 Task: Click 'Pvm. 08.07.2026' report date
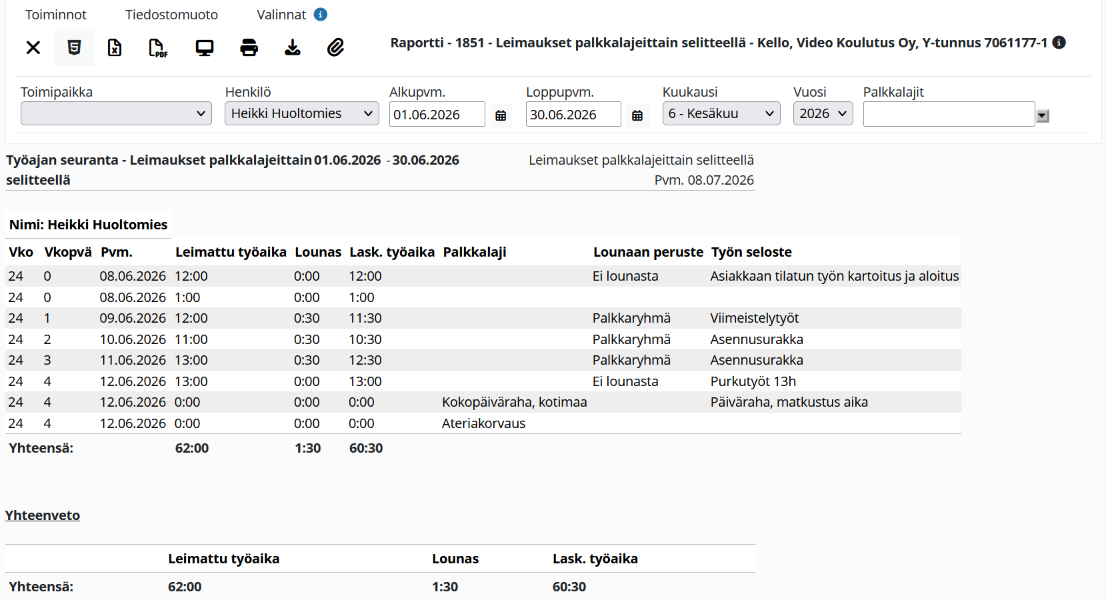[704, 180]
